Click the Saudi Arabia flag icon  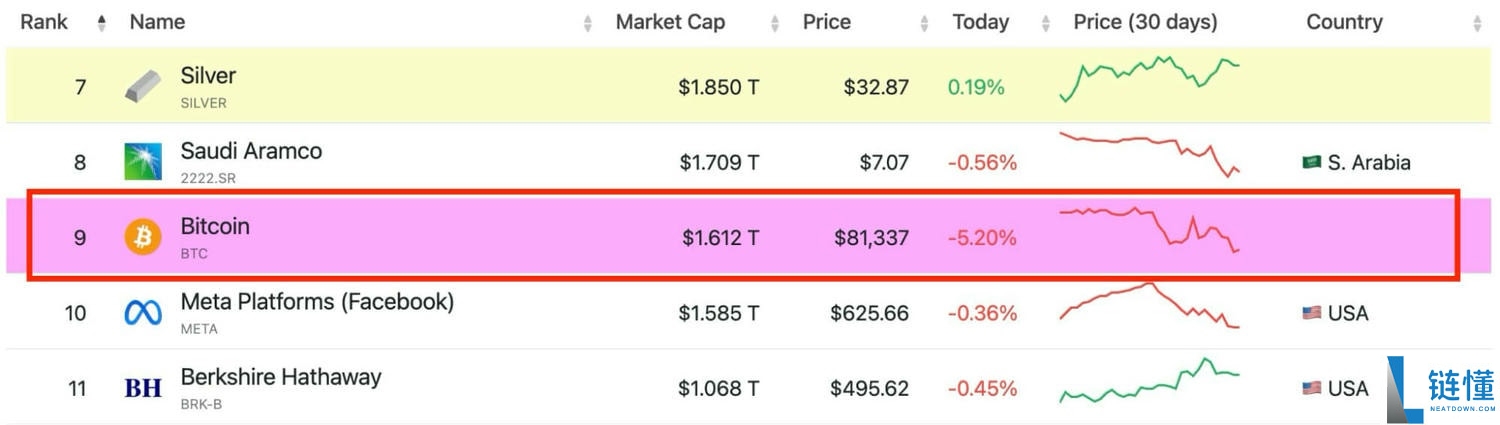click(1312, 162)
